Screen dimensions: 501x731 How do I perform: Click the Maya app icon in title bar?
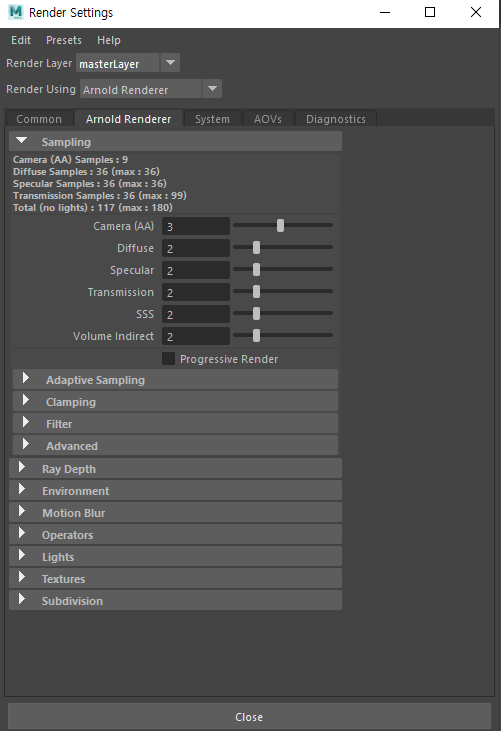point(16,12)
